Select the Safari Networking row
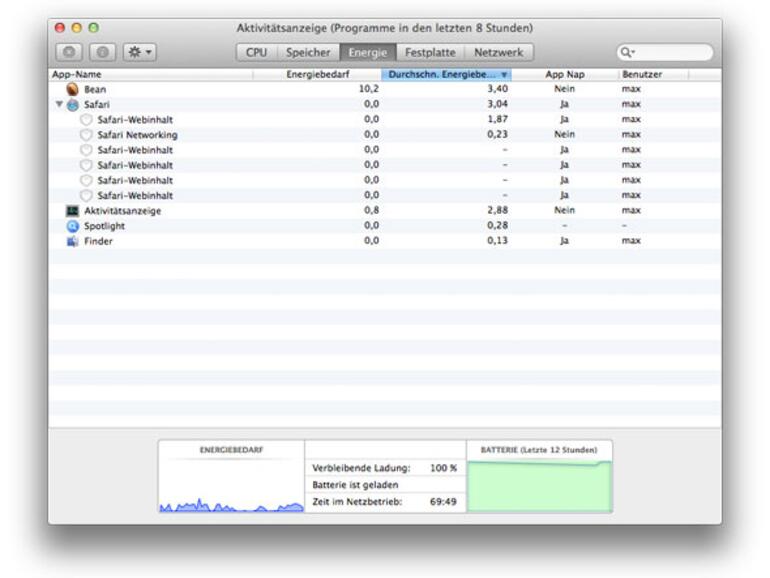 [x=385, y=135]
